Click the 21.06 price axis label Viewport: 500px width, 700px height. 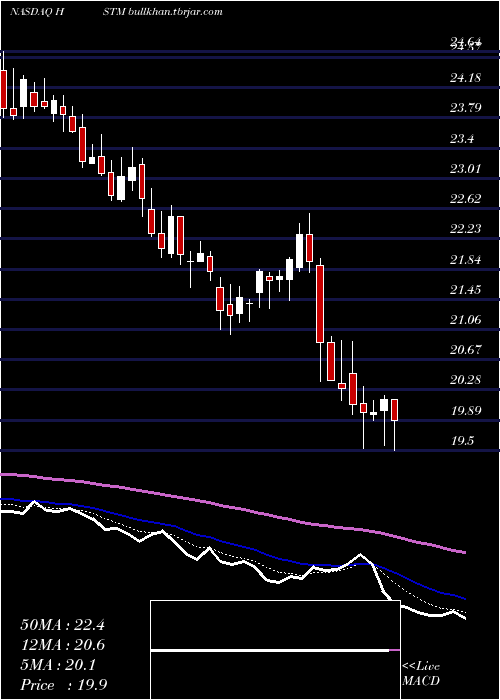(465, 320)
